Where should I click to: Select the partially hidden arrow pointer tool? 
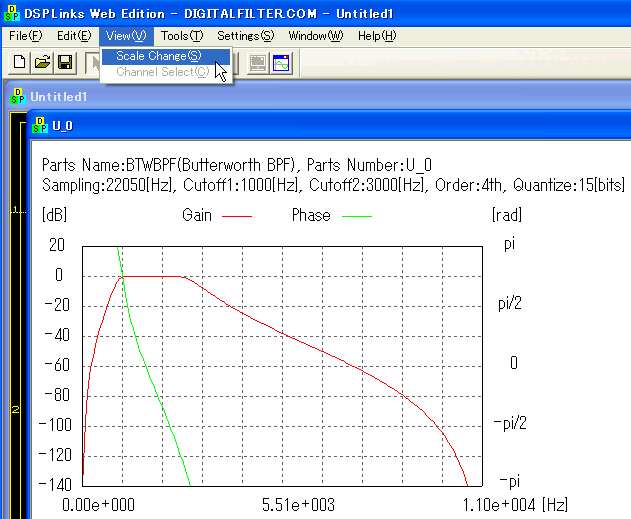[93, 63]
